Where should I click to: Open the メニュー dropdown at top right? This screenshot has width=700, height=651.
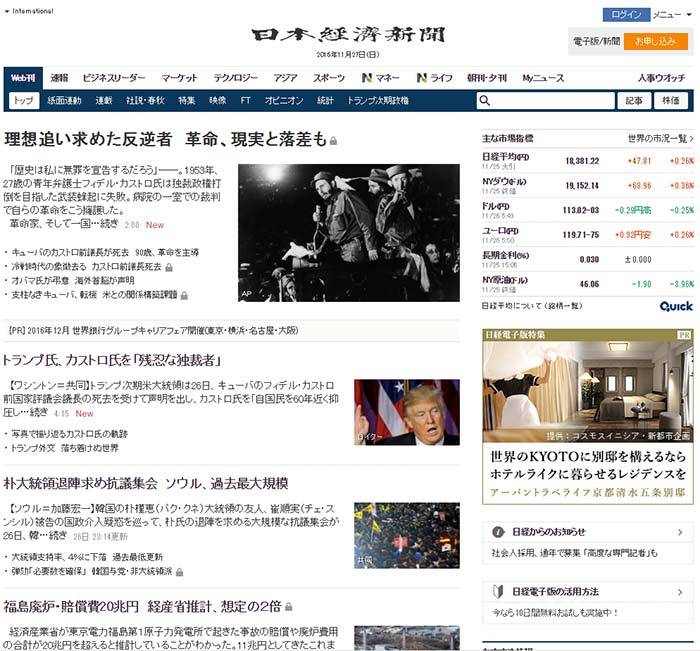(x=668, y=15)
